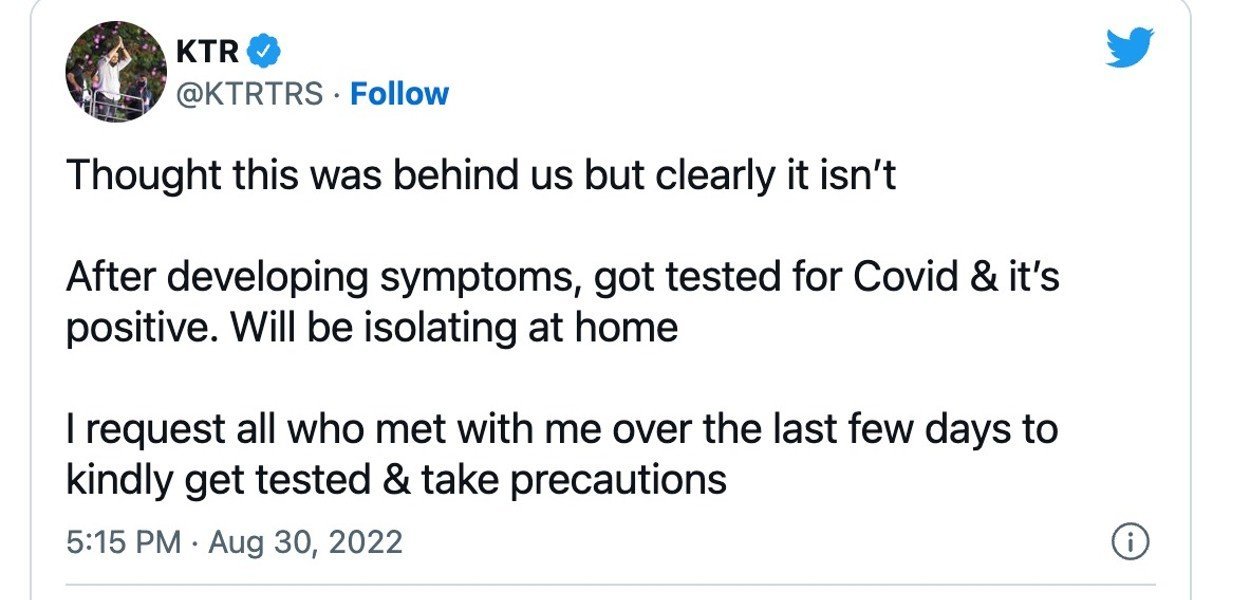Screen dimensions: 1250x600
Task: Click the 5:15 PM timestamp
Action: 124,543
